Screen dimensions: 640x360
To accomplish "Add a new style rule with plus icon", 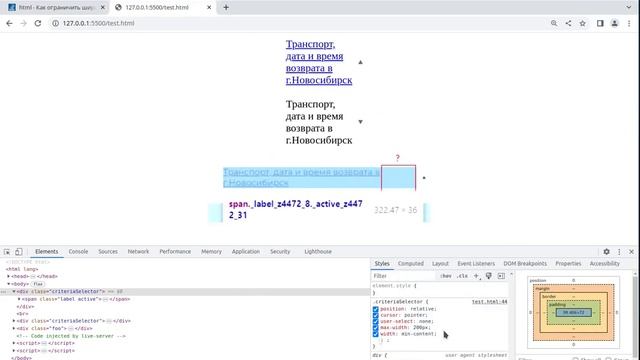I will [x=476, y=276].
